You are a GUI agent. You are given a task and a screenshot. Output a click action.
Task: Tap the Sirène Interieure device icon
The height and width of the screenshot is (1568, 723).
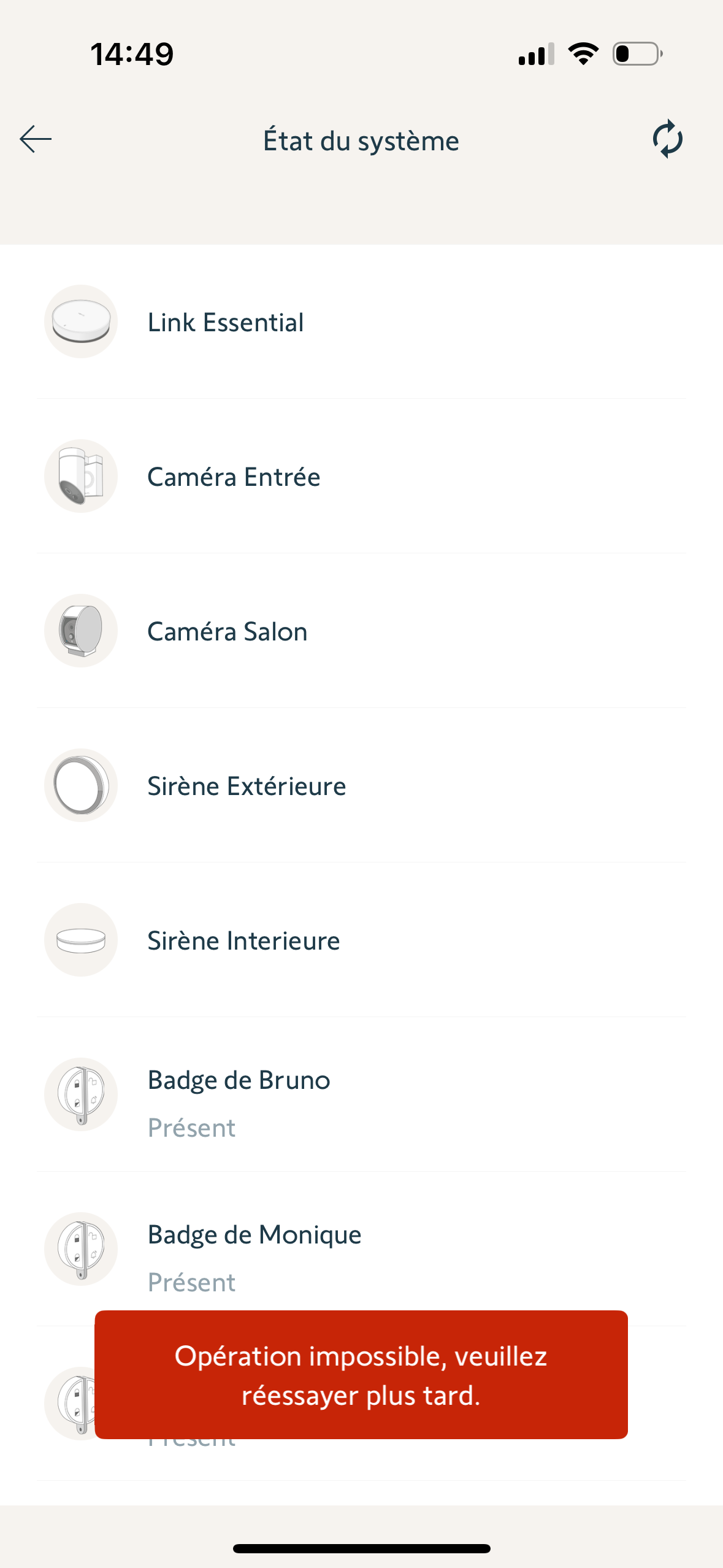click(81, 940)
